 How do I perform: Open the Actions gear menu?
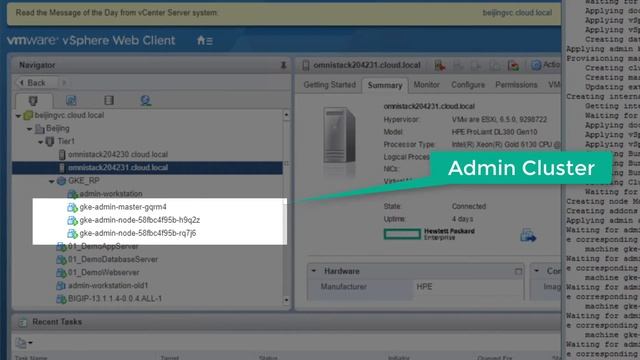545,65
